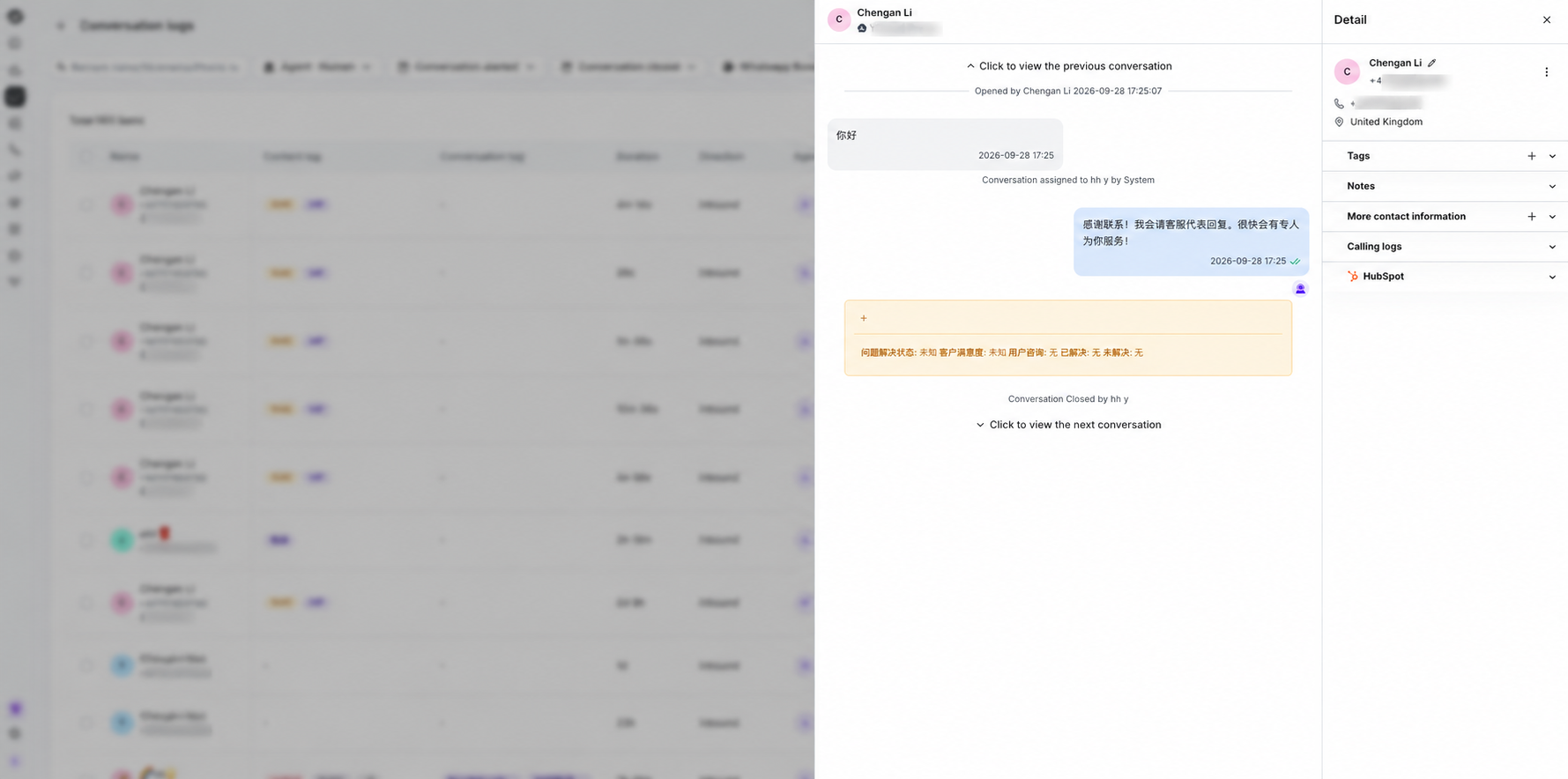1568x779 pixels.
Task: Open the Conversation started date filter
Action: point(465,67)
